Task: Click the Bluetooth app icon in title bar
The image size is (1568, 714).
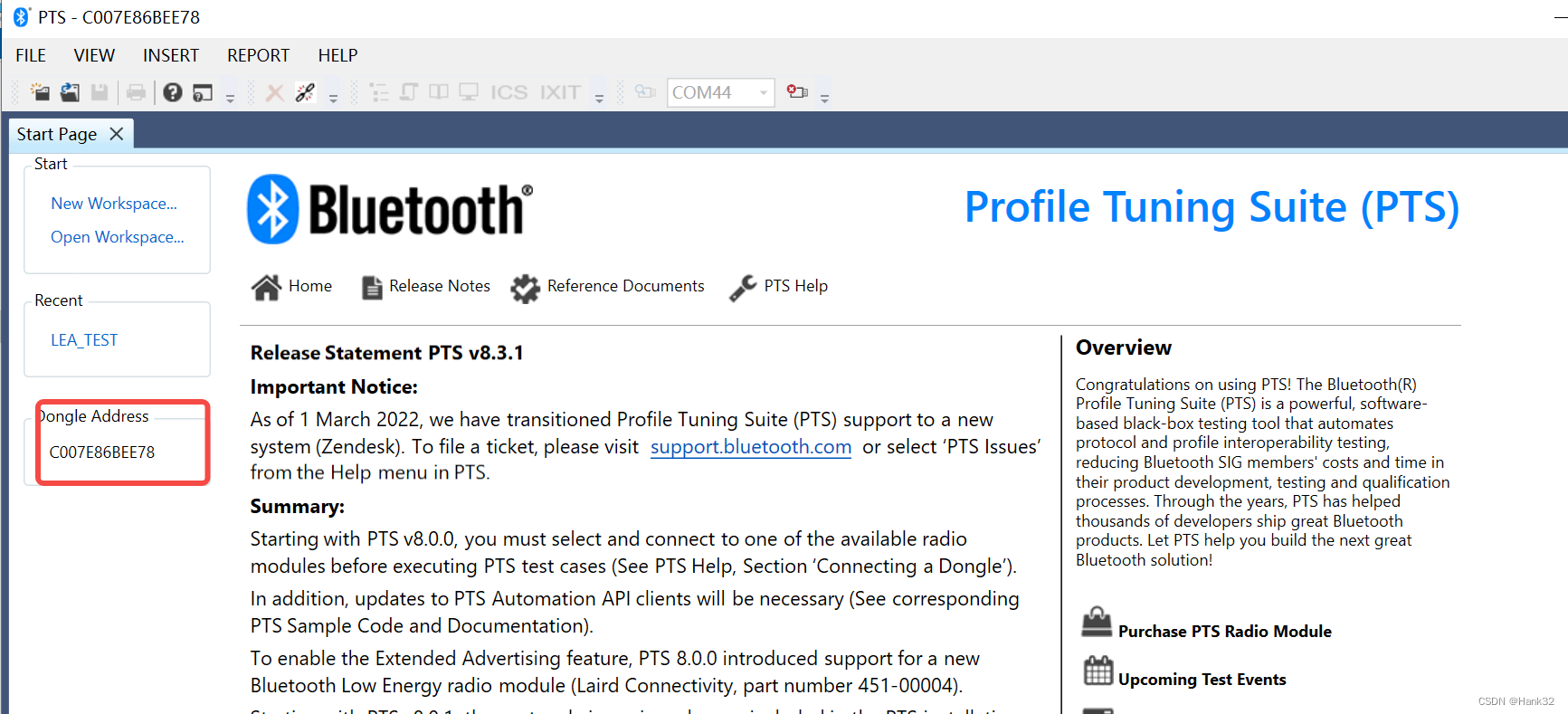Action: click(21, 17)
